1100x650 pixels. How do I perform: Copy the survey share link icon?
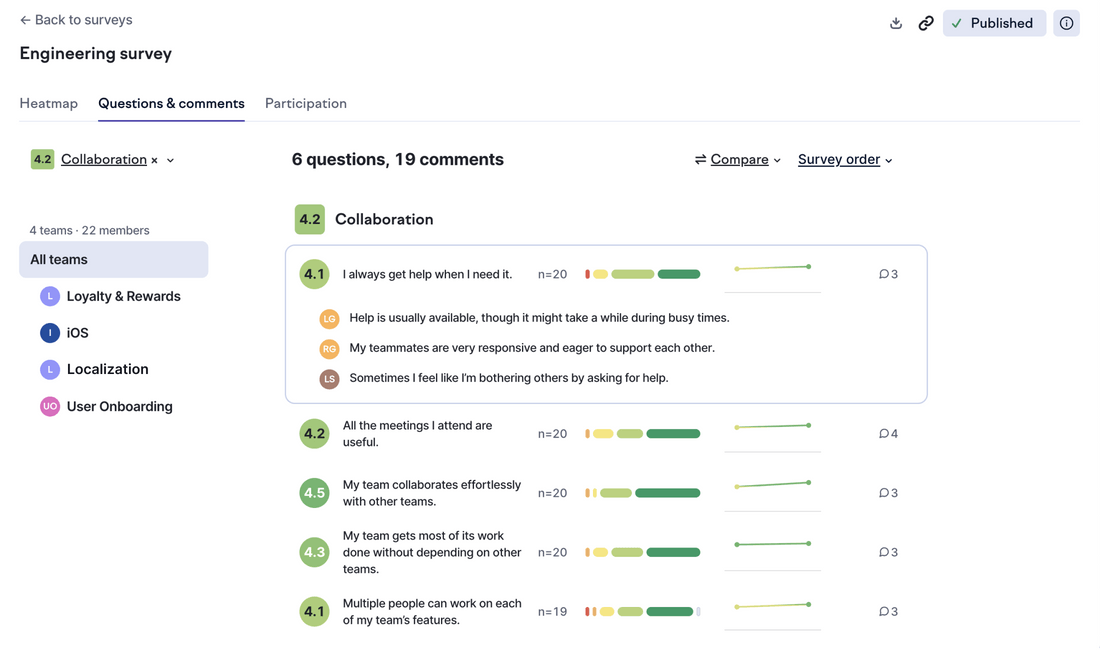[926, 22]
